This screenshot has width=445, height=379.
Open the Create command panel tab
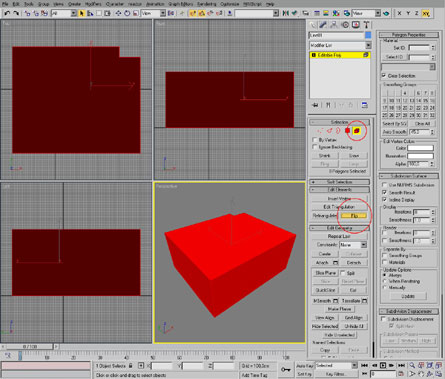point(312,25)
